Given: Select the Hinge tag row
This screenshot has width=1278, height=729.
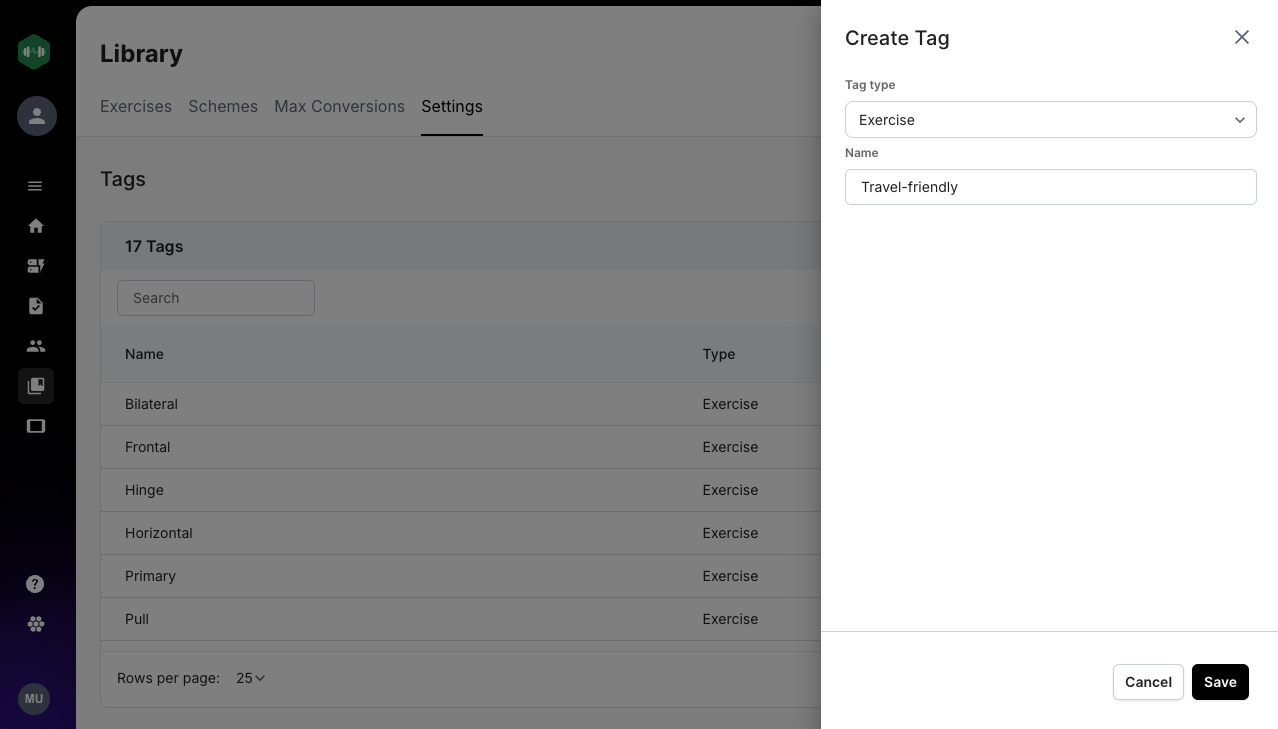Looking at the screenshot, I should pos(461,490).
